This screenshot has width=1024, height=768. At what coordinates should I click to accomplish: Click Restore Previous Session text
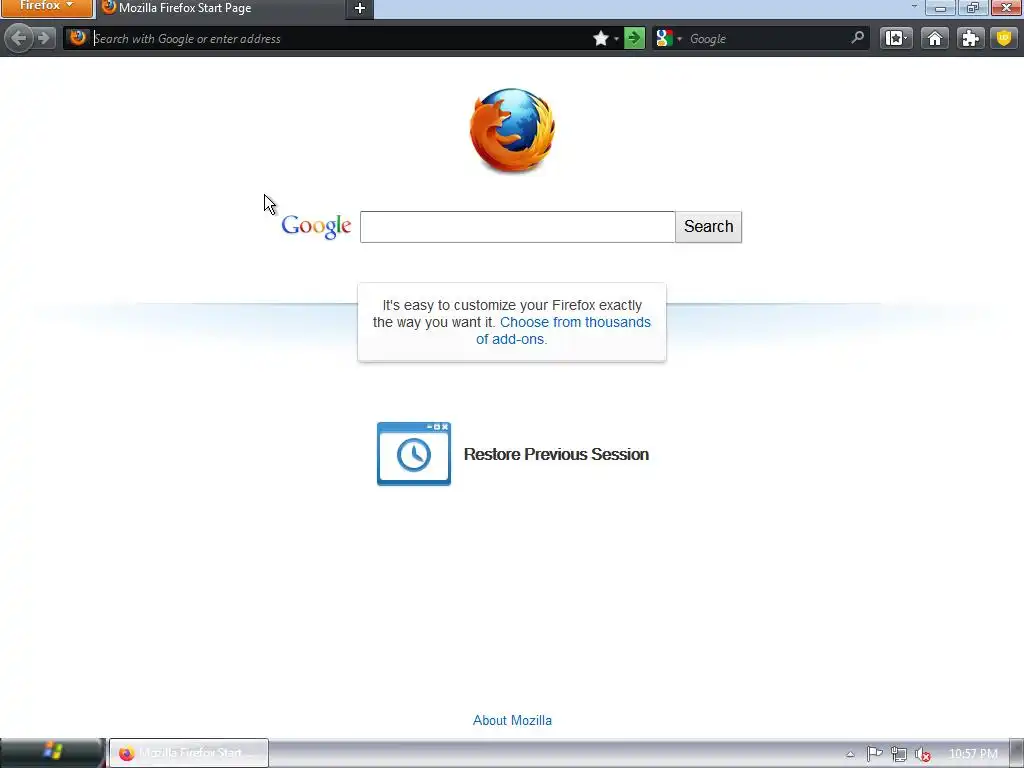click(x=556, y=455)
